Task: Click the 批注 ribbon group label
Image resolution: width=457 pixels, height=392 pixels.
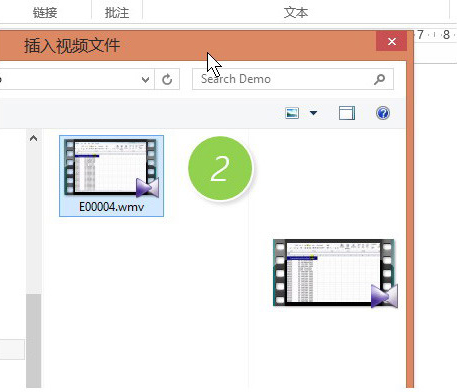Action: [117, 13]
